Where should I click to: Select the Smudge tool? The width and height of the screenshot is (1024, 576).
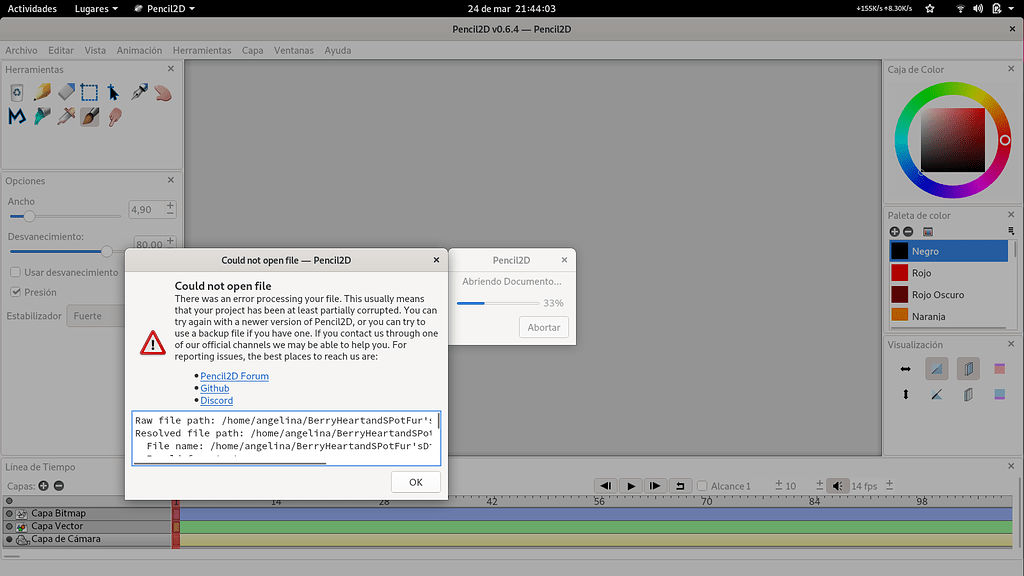tap(115, 116)
